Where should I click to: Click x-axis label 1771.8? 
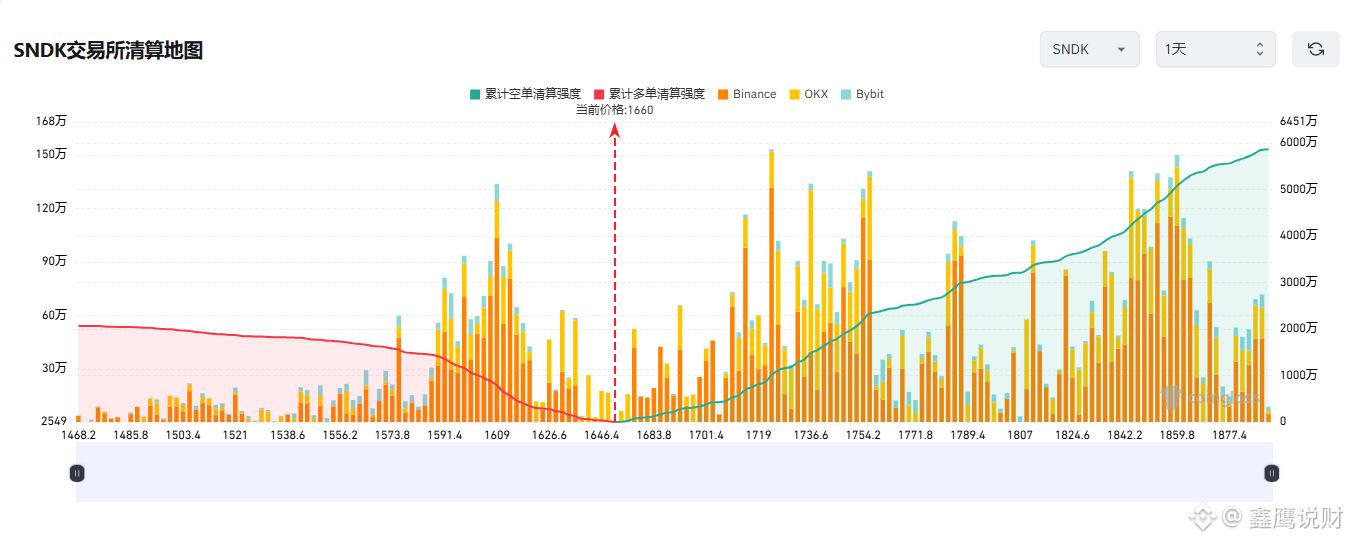[915, 435]
